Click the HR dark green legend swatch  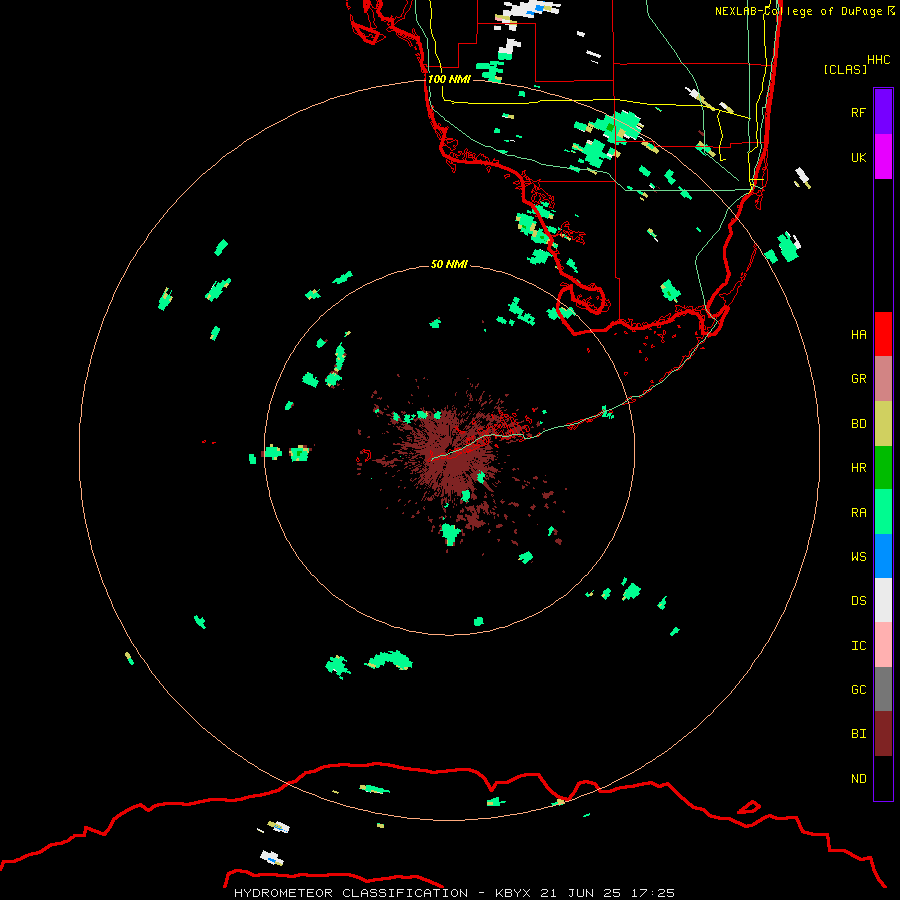click(883, 468)
